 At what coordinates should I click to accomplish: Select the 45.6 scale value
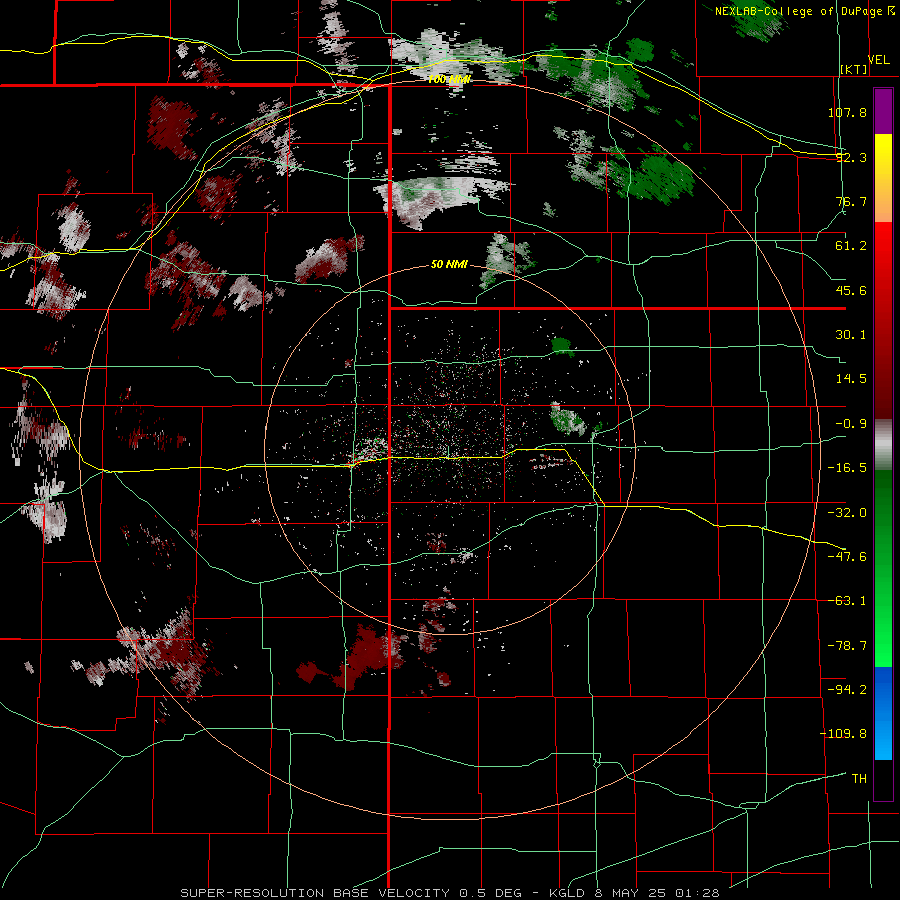tap(851, 290)
